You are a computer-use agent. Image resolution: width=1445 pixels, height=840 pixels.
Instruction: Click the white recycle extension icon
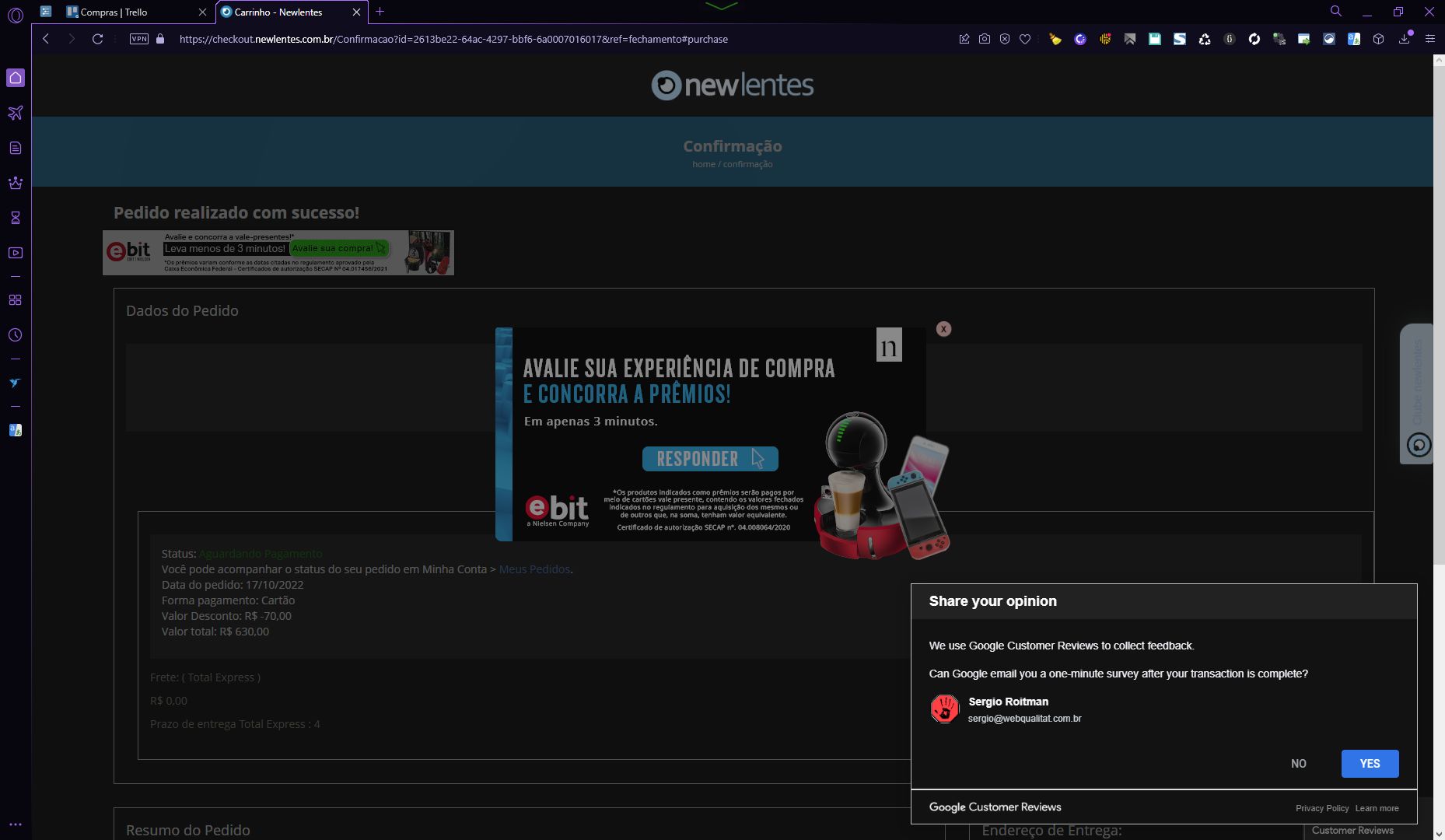click(x=1205, y=39)
